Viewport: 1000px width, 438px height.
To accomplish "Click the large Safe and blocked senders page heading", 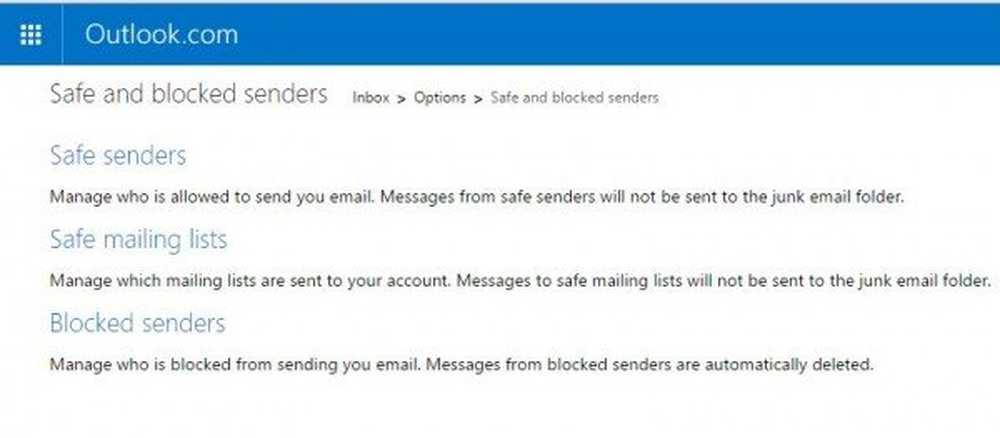I will coord(189,94).
